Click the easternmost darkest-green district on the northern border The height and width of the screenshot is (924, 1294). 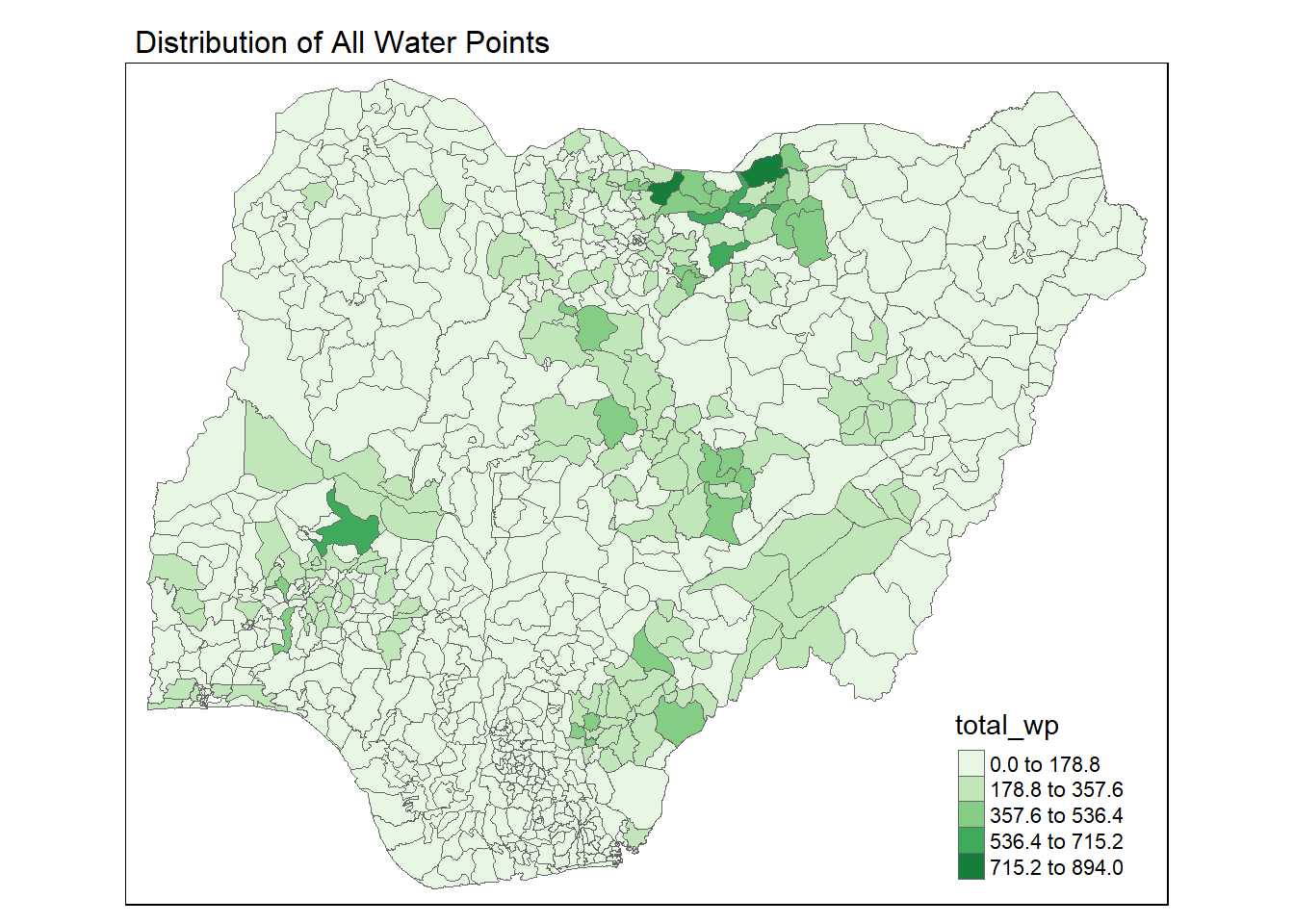(x=762, y=170)
